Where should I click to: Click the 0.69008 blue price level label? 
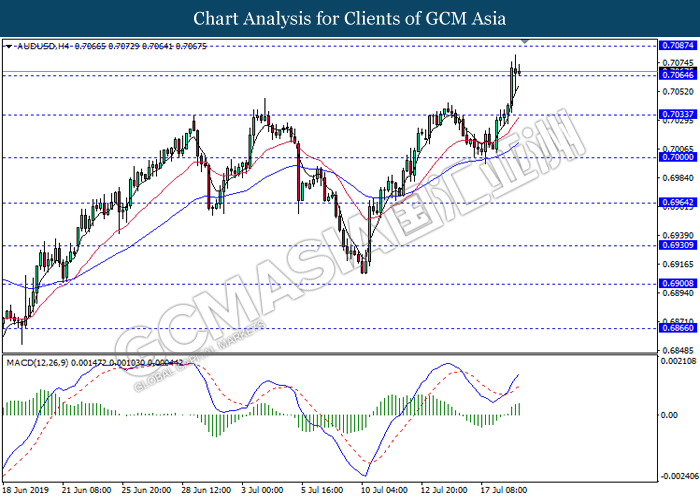pyautogui.click(x=678, y=283)
